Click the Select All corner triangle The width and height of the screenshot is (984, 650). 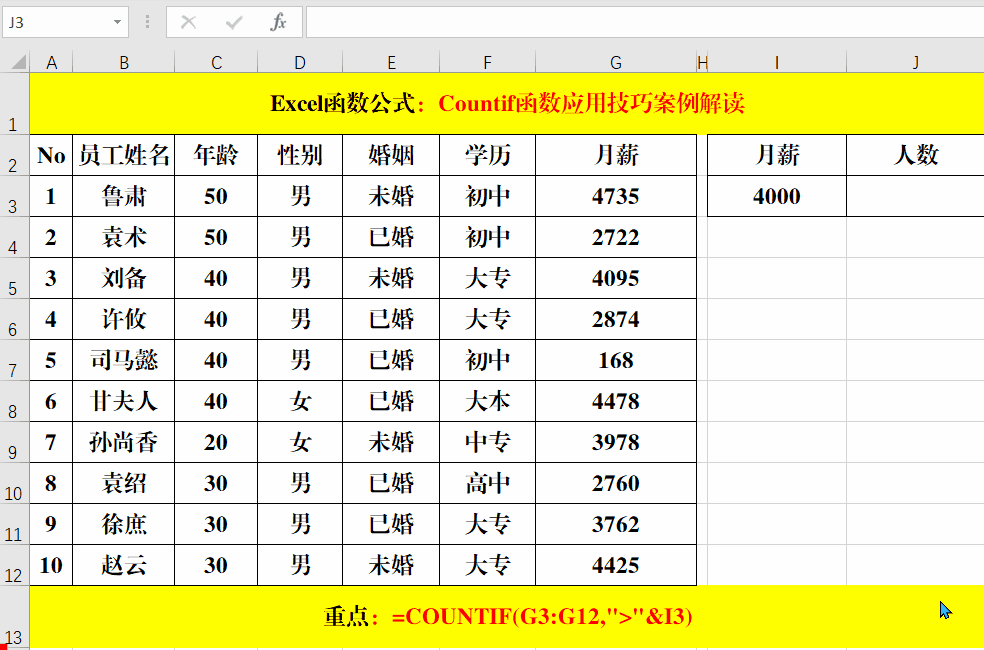pyautogui.click(x=19, y=62)
